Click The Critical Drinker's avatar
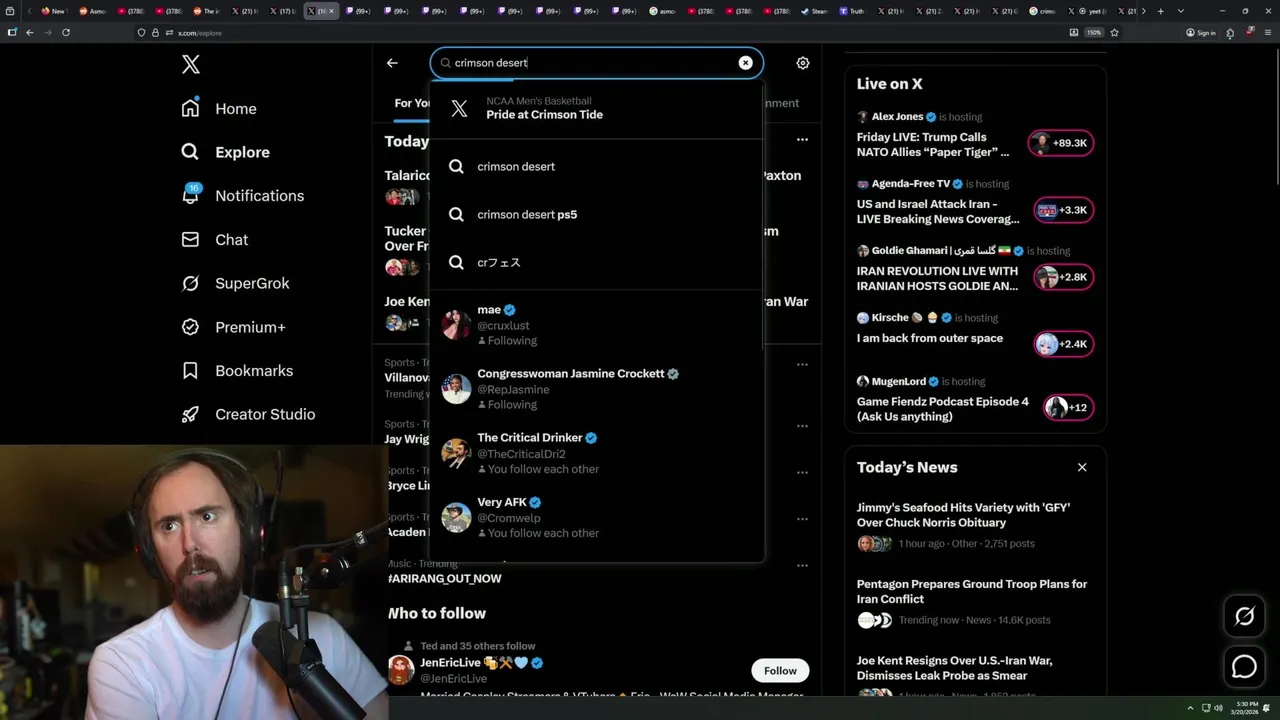1280x720 pixels. point(456,453)
